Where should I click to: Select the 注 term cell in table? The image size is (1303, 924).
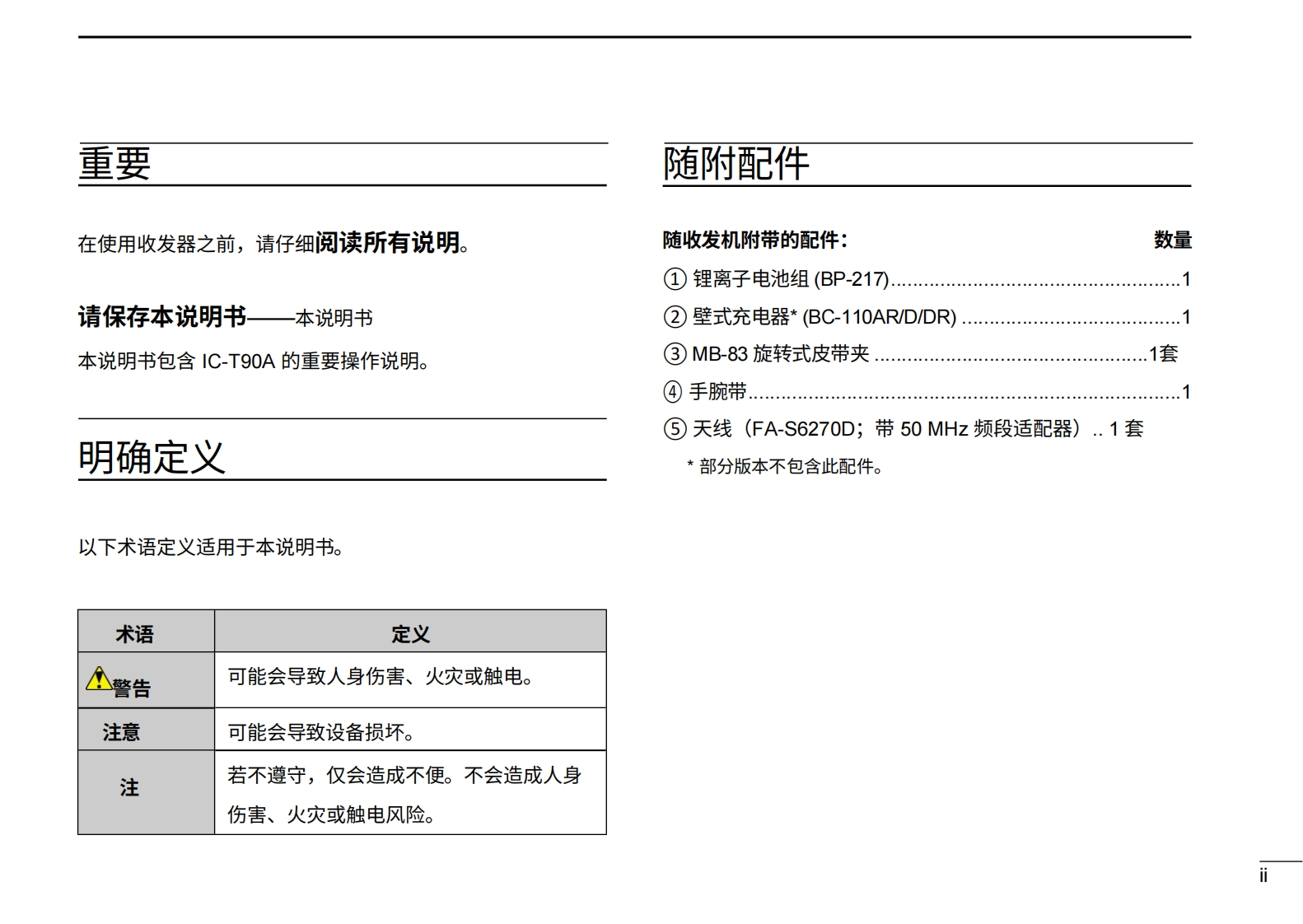tap(129, 788)
